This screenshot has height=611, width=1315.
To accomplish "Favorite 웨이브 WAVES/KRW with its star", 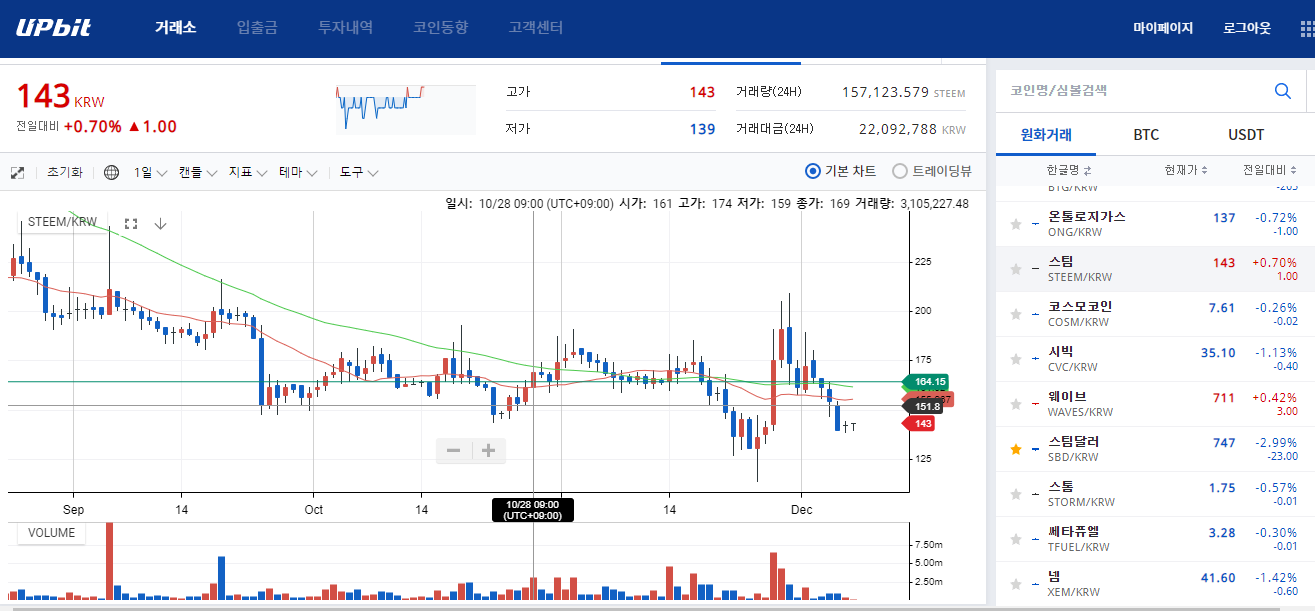I will coord(1016,404).
